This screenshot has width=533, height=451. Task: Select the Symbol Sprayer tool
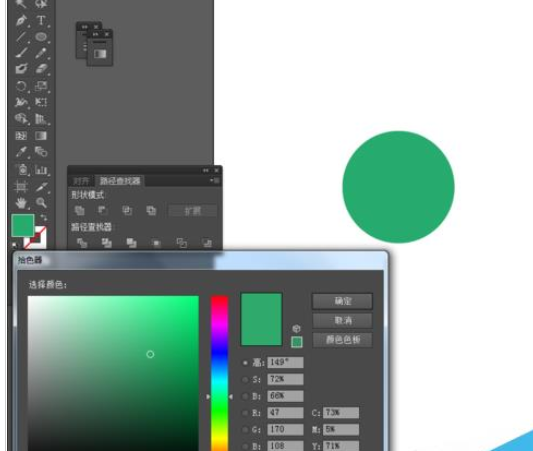pos(21,169)
